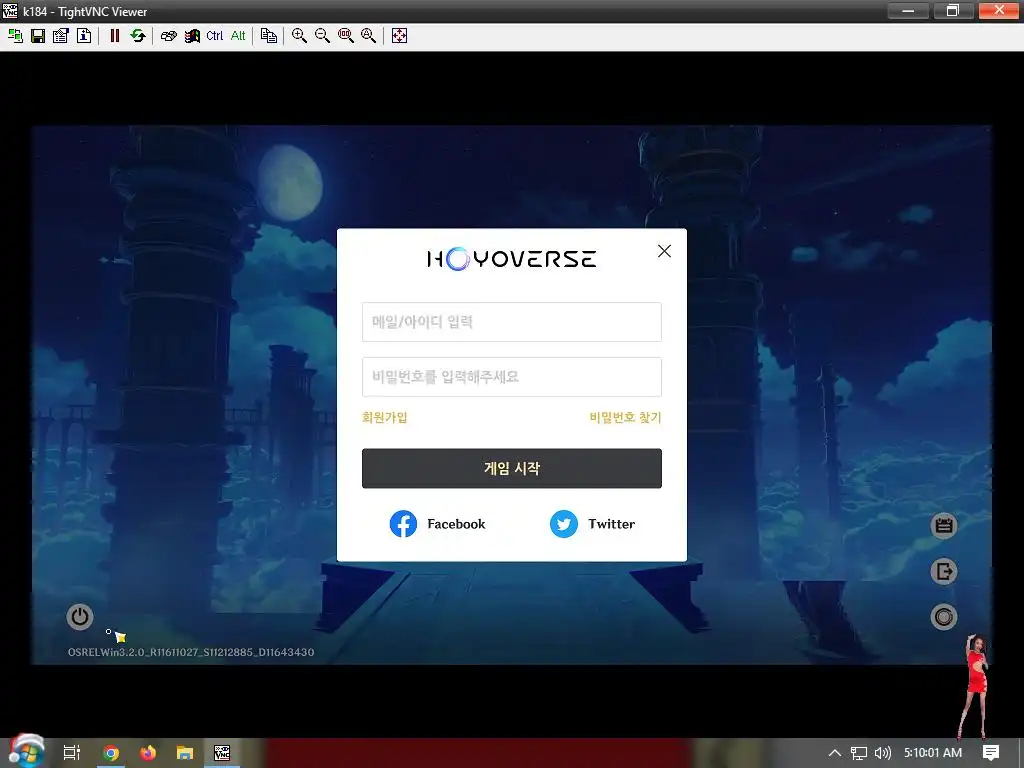Viewport: 1024px width, 768px height.
Task: Switch to full screen using the toolbar icon
Action: pyautogui.click(x=400, y=36)
